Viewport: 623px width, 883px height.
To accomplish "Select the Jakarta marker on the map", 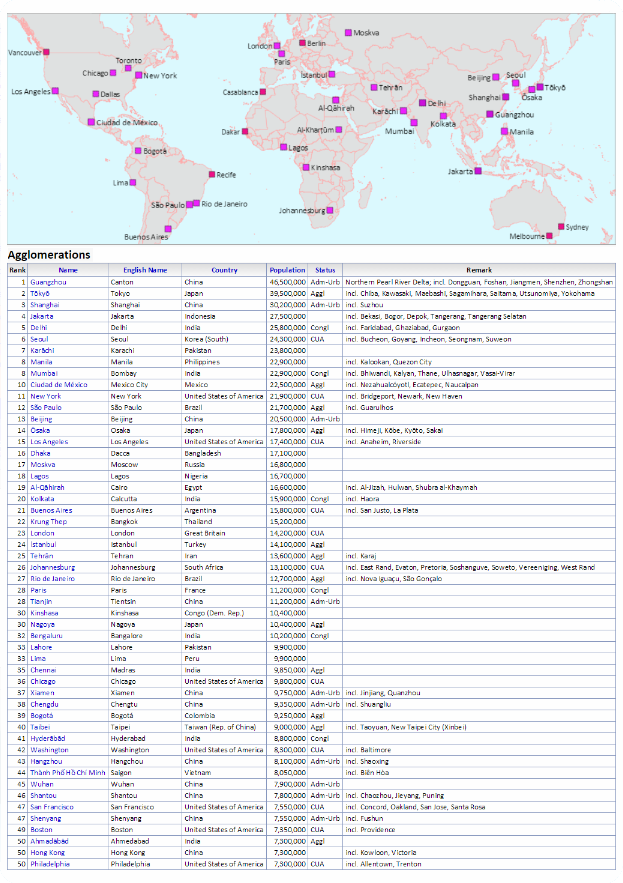I will 478,171.
